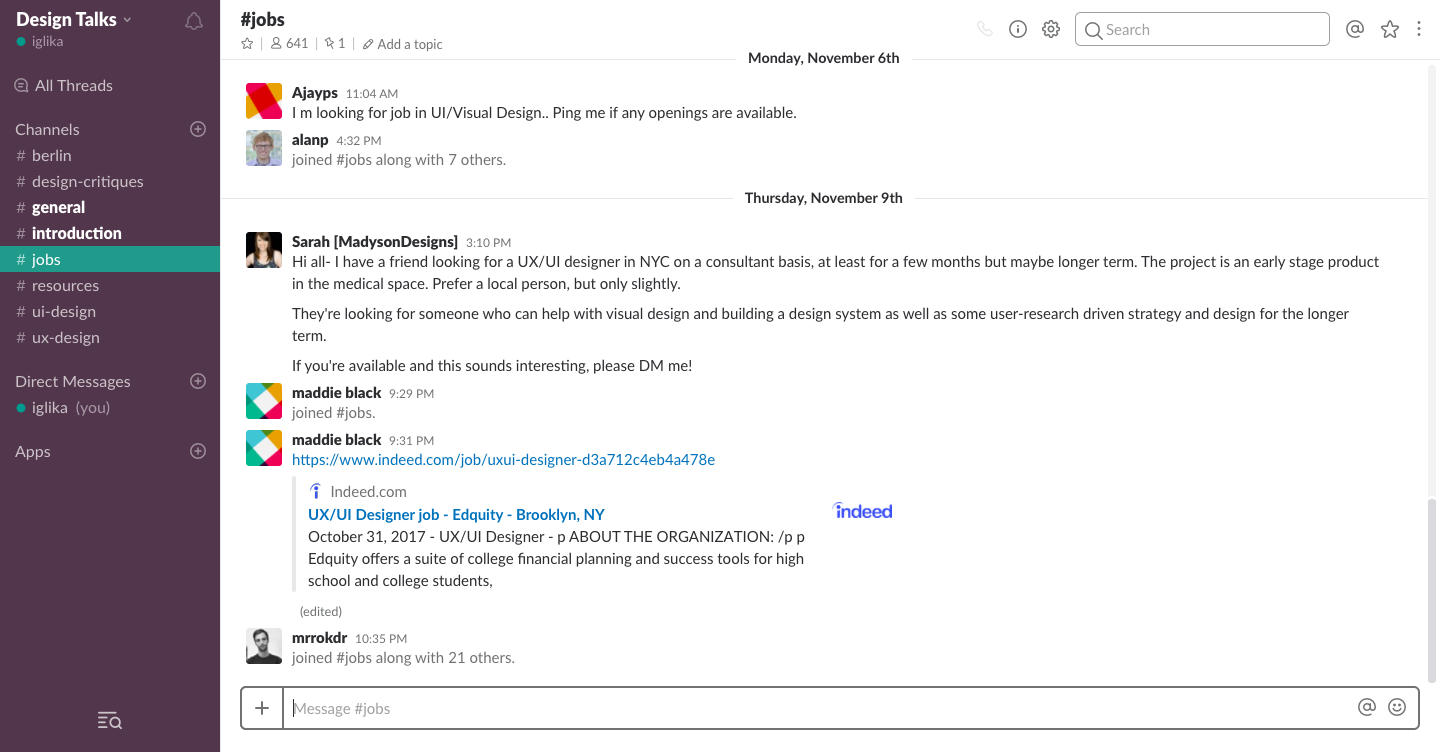The width and height of the screenshot is (1440, 752).
Task: Click the Monday, November 6th date divider label
Action: (824, 58)
